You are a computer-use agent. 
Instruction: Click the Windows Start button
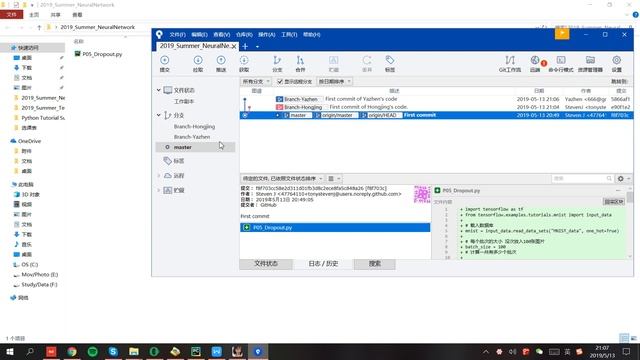pyautogui.click(x=10, y=351)
